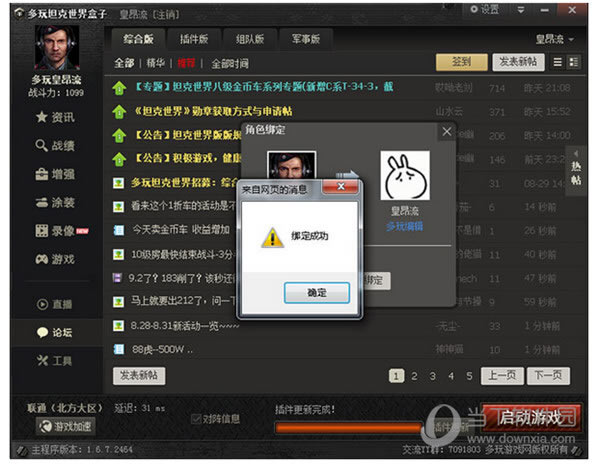
Task: Switch to the 综合版 tab
Action: pos(138,39)
